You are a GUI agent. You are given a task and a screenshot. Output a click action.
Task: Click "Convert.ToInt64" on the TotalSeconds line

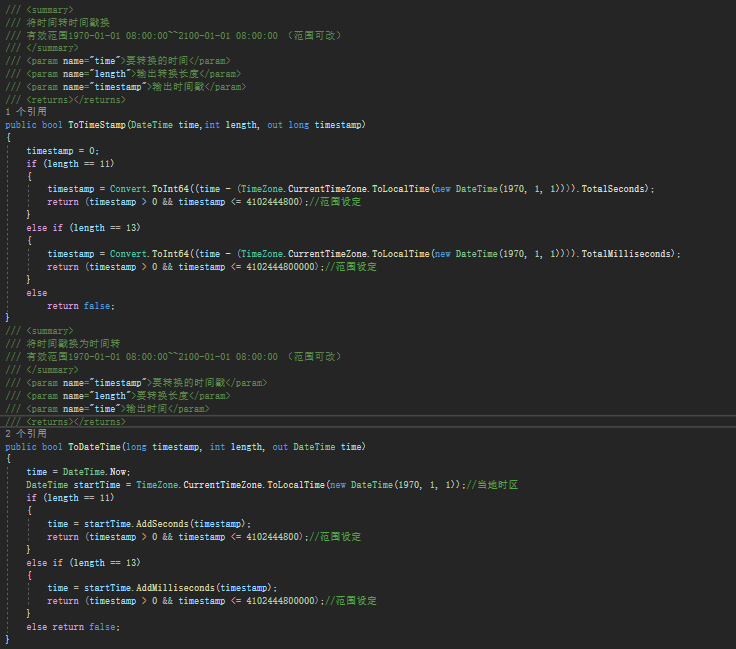[x=149, y=189]
